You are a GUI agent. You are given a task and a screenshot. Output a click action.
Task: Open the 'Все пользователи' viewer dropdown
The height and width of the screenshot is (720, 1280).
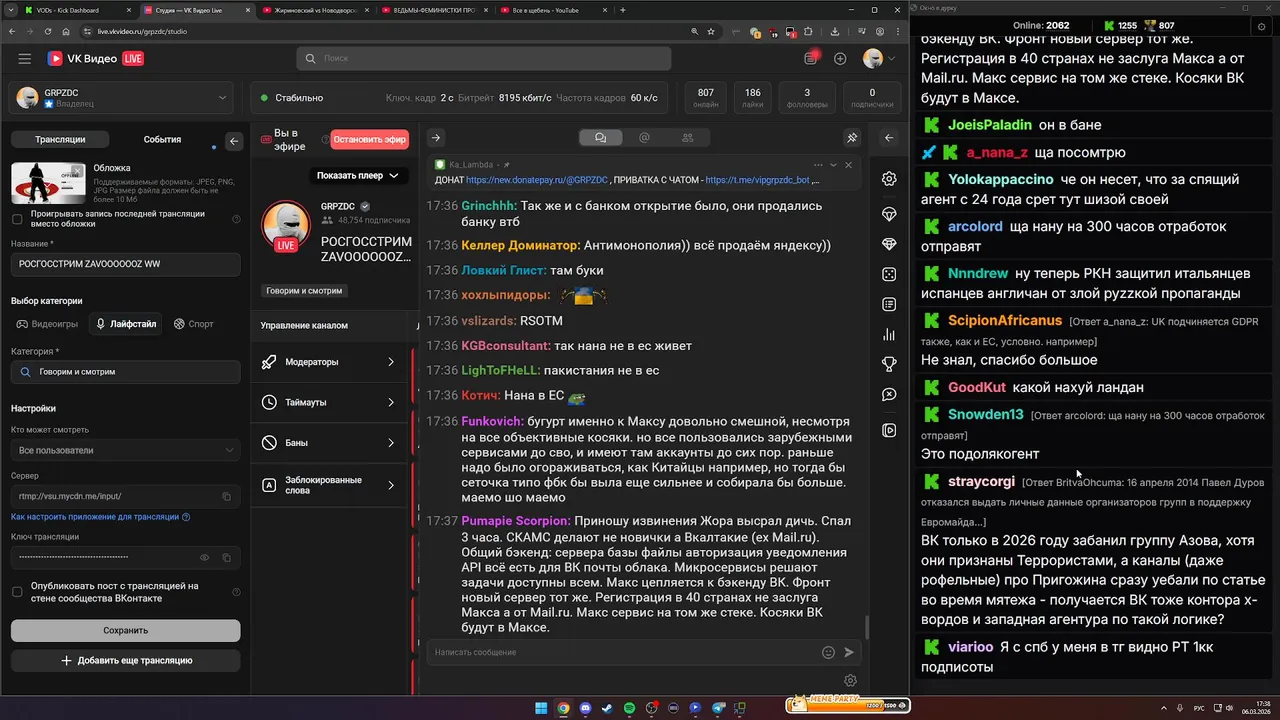point(125,450)
